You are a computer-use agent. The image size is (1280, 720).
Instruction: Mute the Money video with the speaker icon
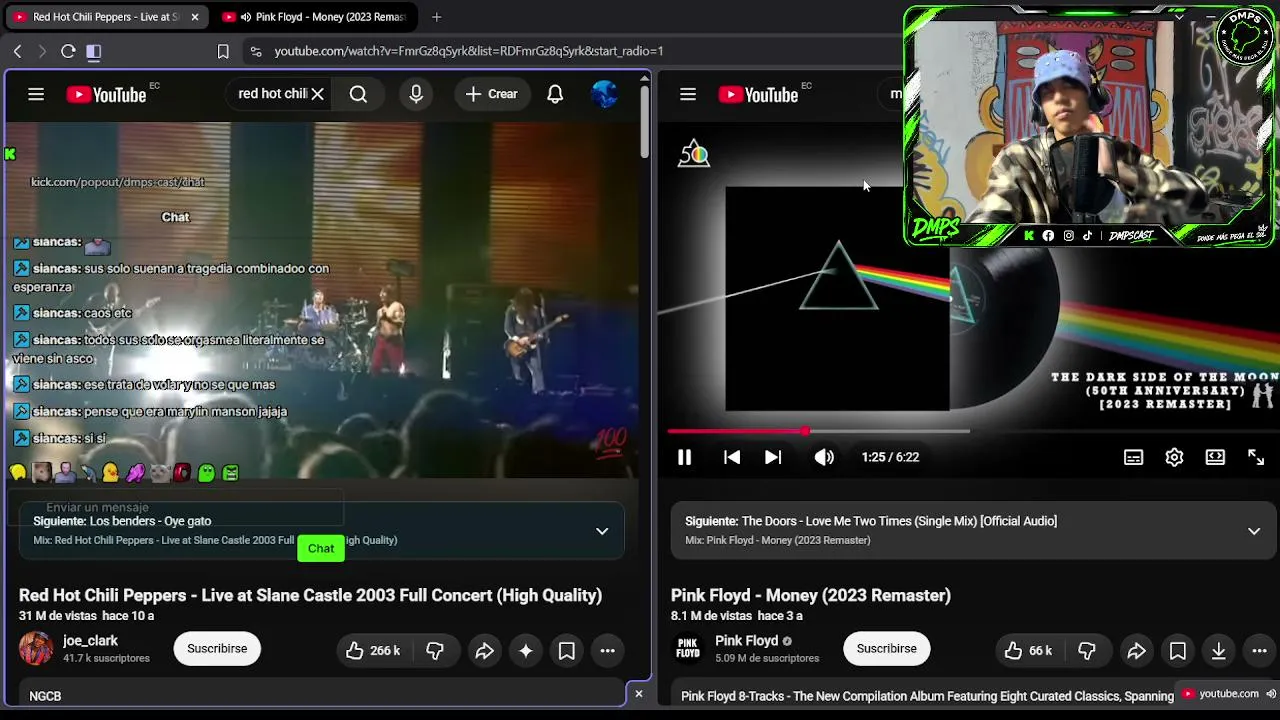point(824,457)
